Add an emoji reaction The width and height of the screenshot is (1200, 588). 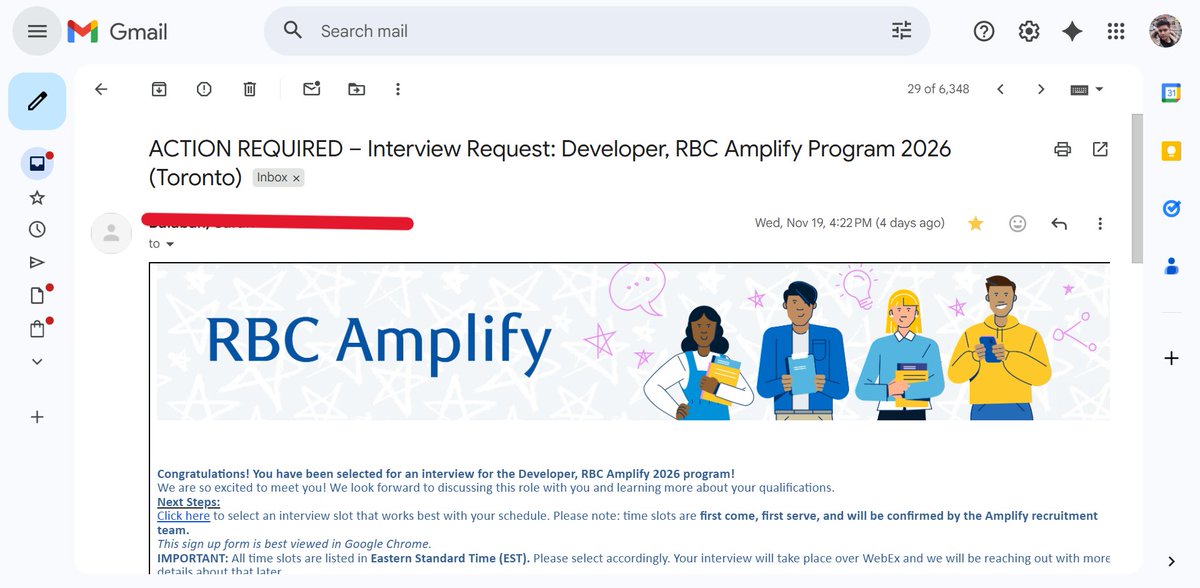[x=1018, y=223]
